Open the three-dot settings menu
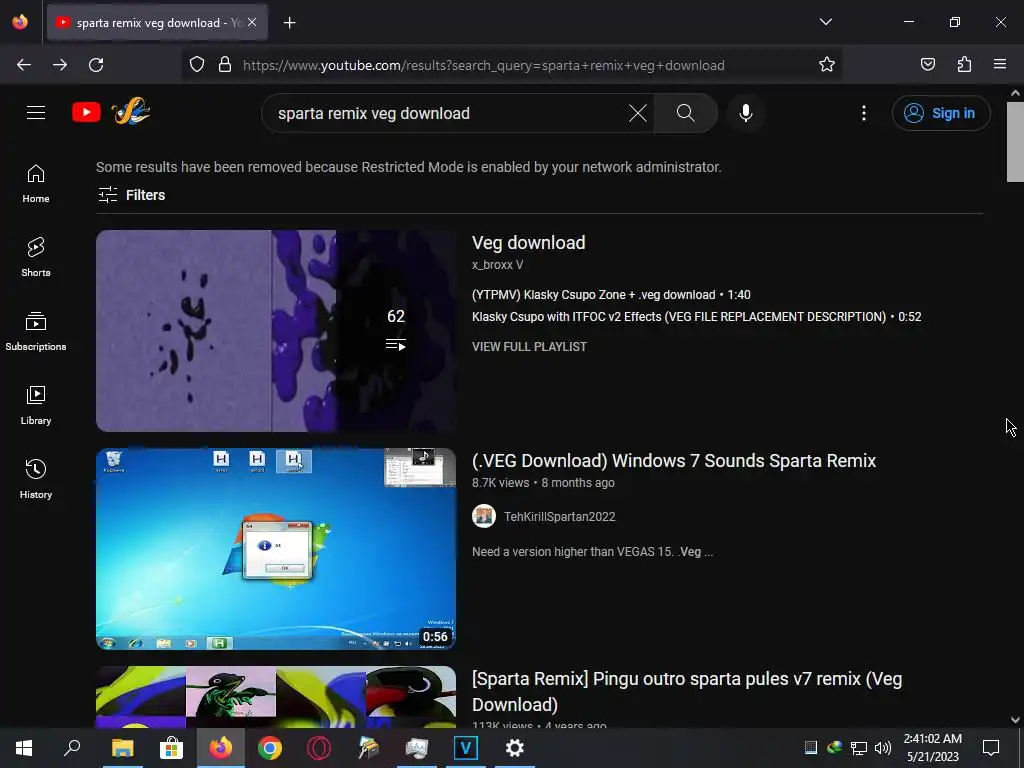Screen dimensions: 1024x768 point(863,113)
